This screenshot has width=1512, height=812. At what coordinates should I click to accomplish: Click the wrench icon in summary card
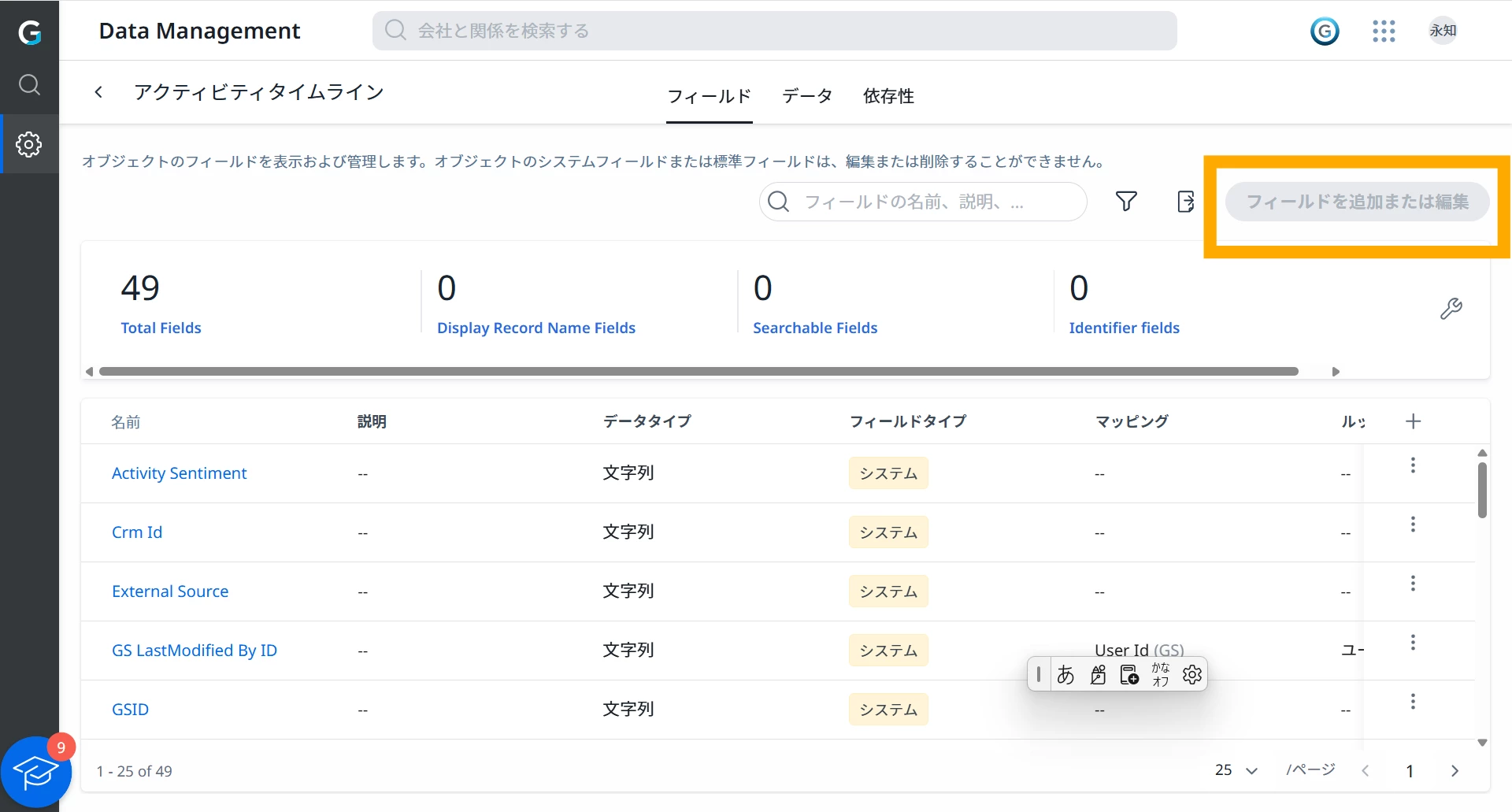(1451, 308)
